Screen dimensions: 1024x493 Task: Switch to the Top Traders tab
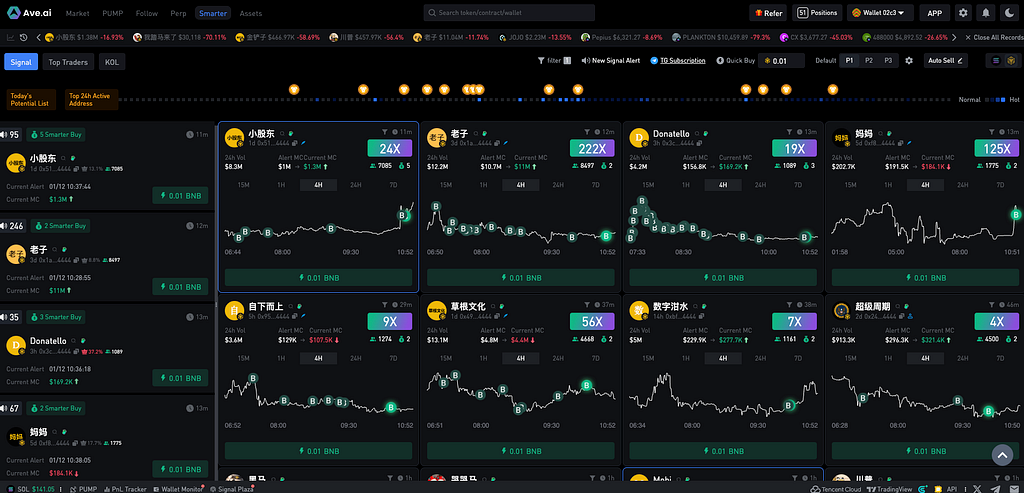[68, 62]
